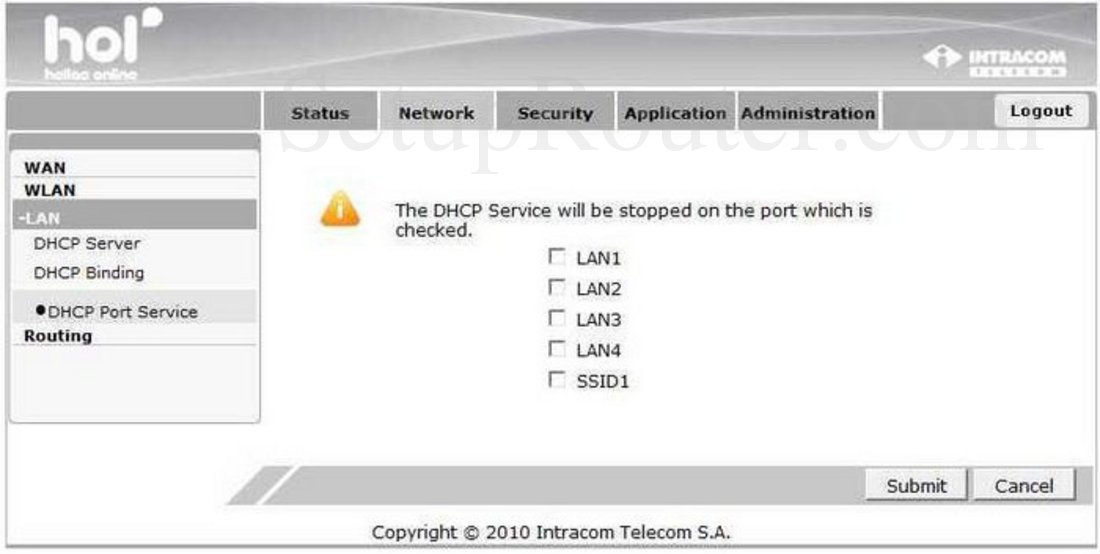The width and height of the screenshot is (1100, 554).
Task: Enable the LAN2 port checkbox
Action: 557,288
